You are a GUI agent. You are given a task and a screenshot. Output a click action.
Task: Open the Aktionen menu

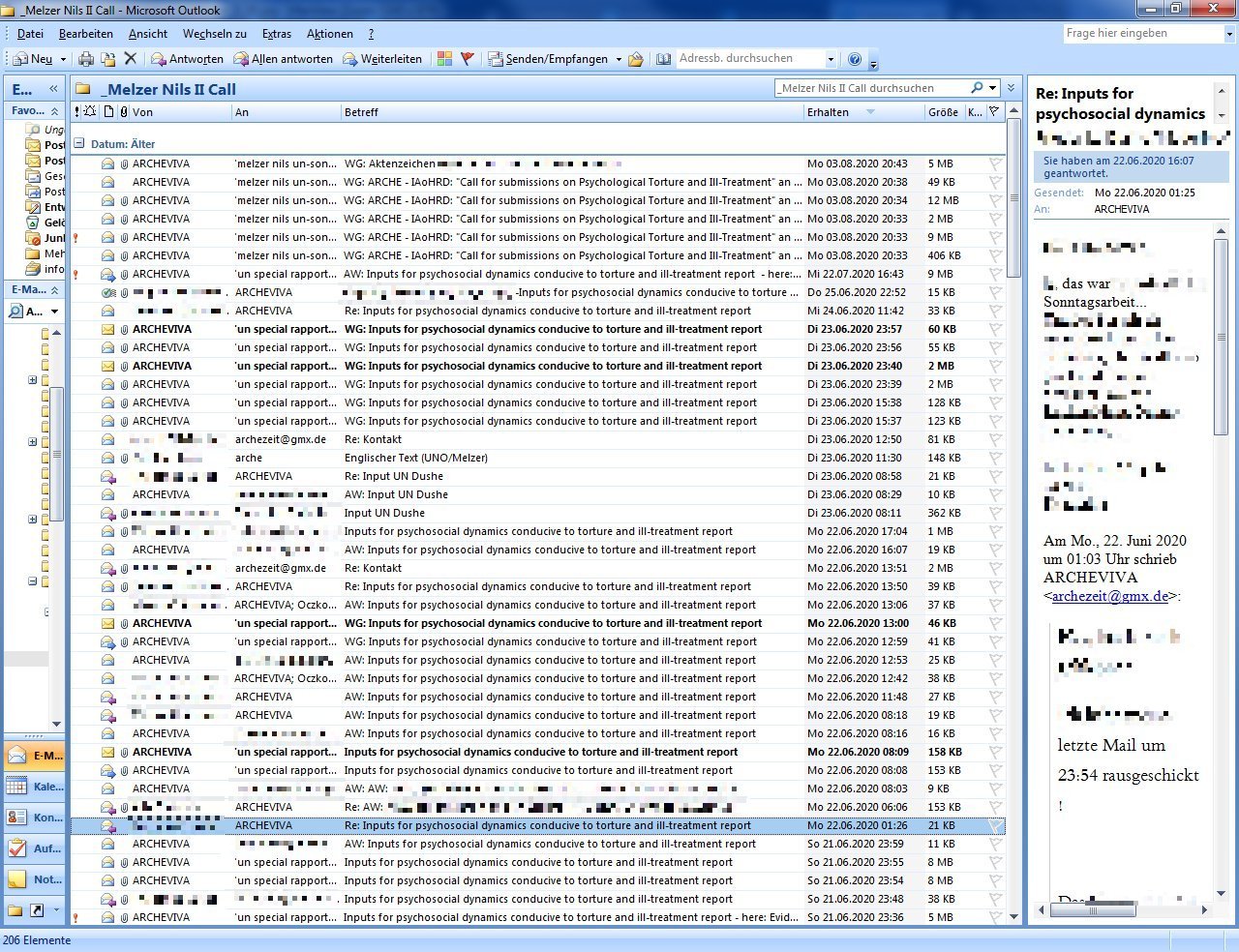point(330,34)
